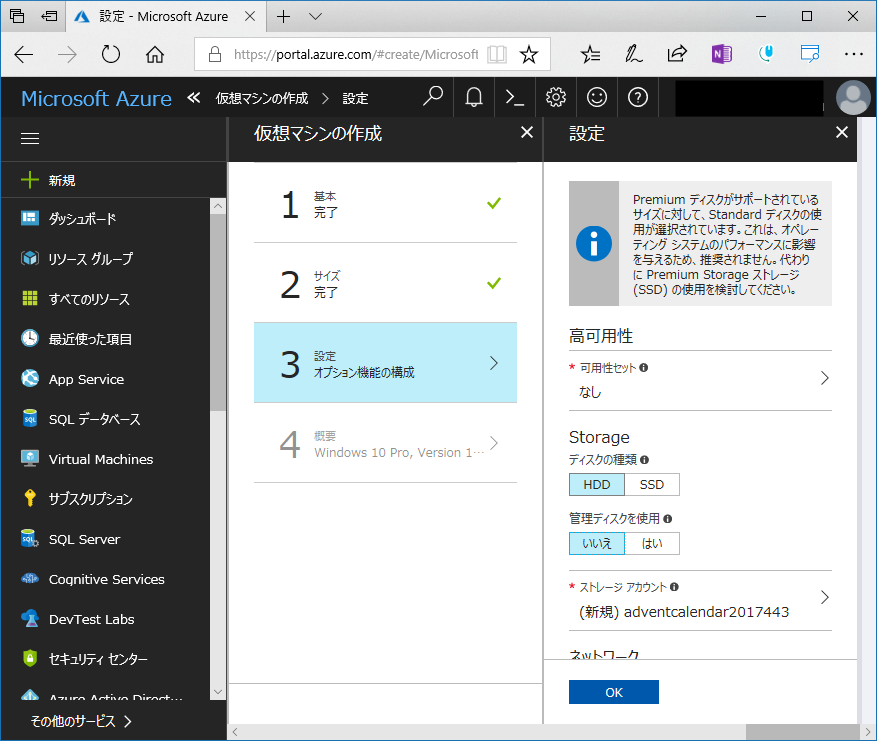Show info tooltip for ディスクの種類
Image resolution: width=877 pixels, height=741 pixels.
(644, 460)
